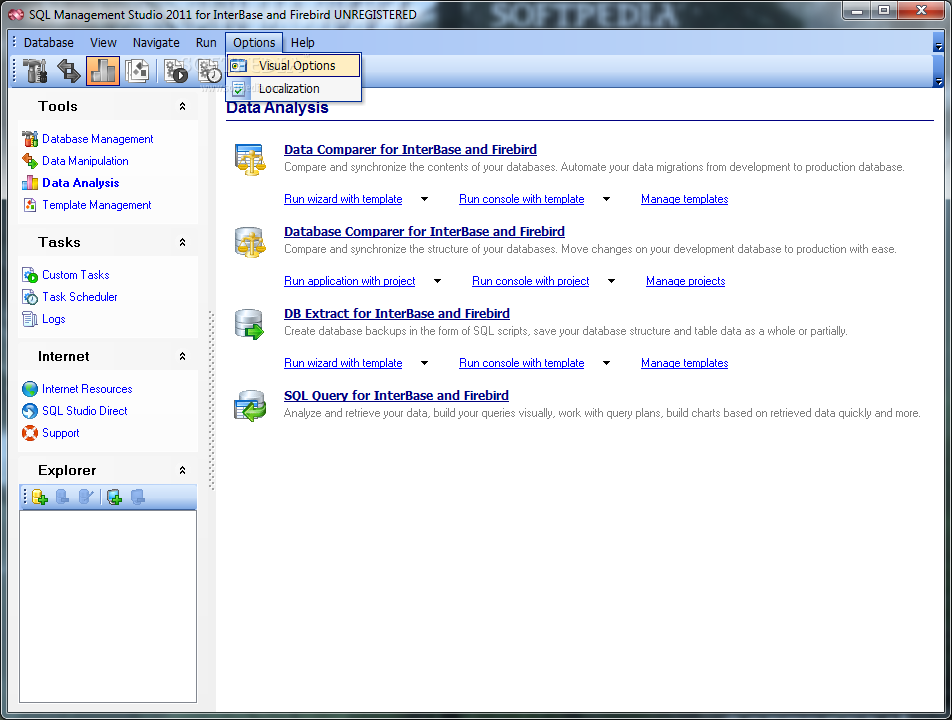Click Run console with project link
952x720 pixels.
531,281
